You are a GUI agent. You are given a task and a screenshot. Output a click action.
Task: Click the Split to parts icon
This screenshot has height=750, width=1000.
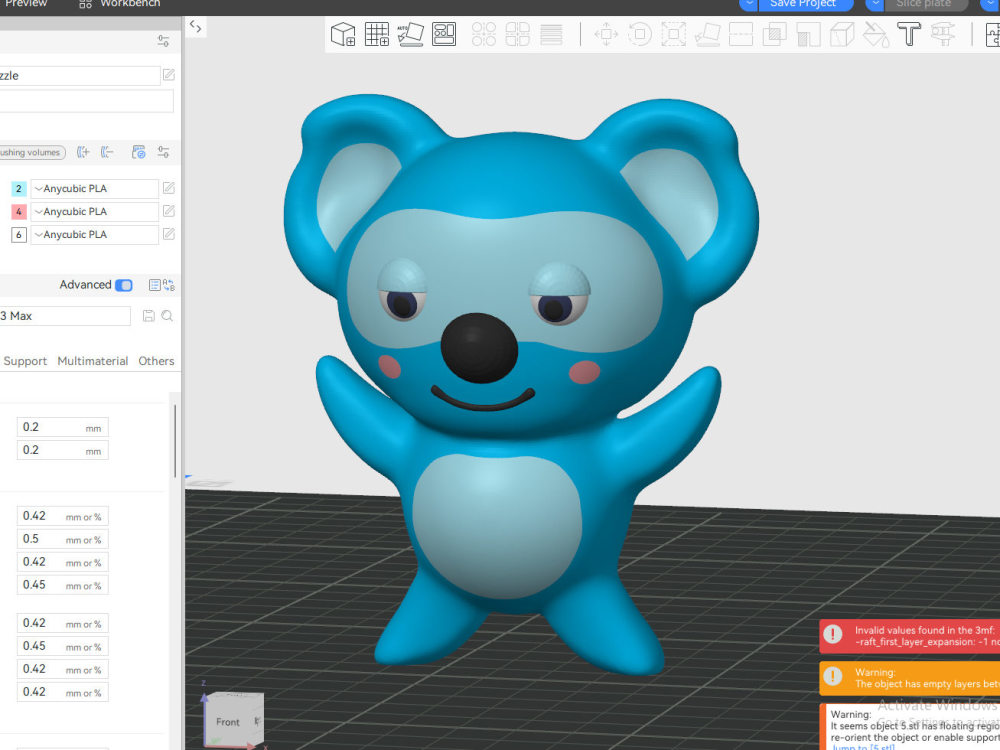[x=517, y=34]
